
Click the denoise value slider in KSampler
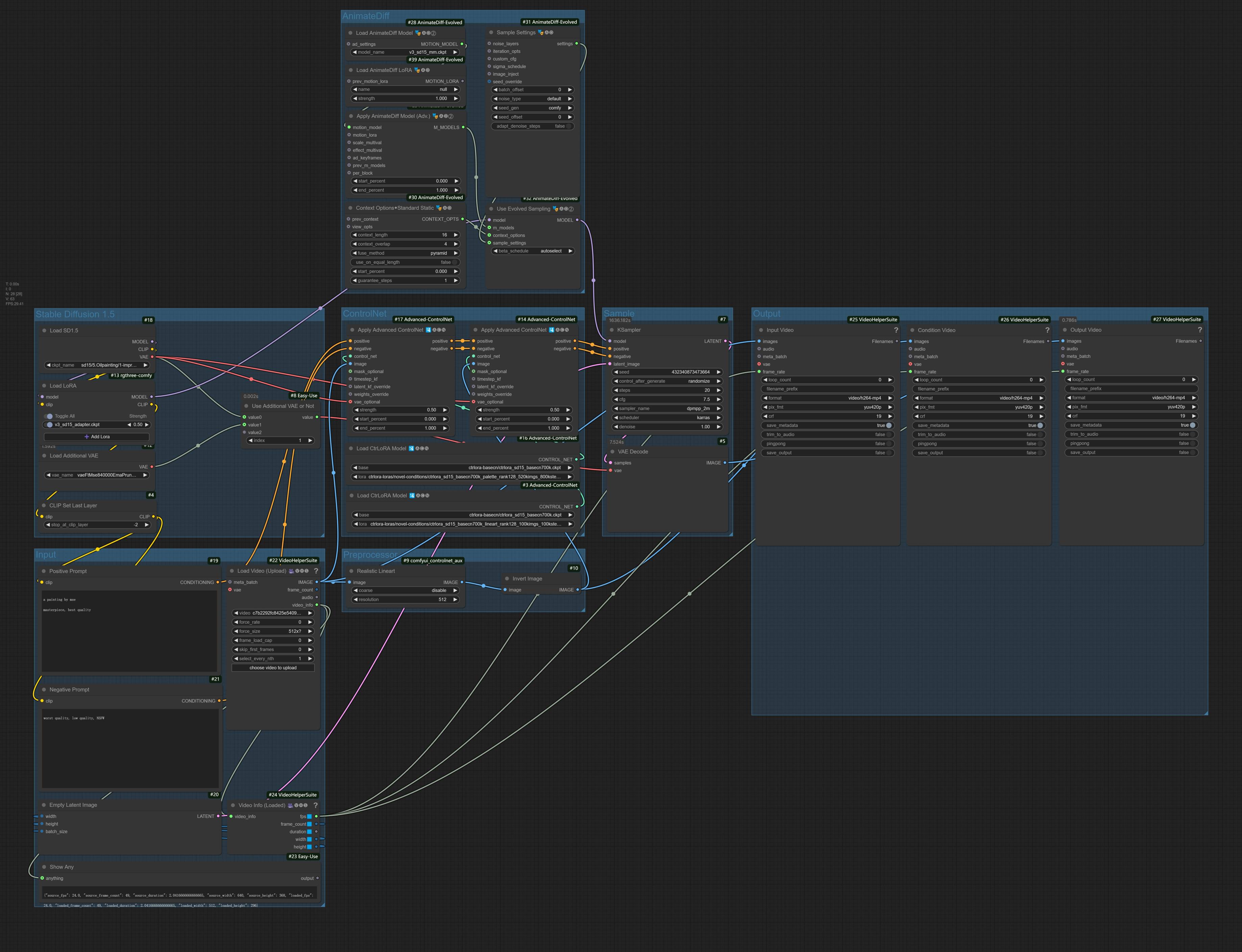pyautogui.click(x=667, y=427)
